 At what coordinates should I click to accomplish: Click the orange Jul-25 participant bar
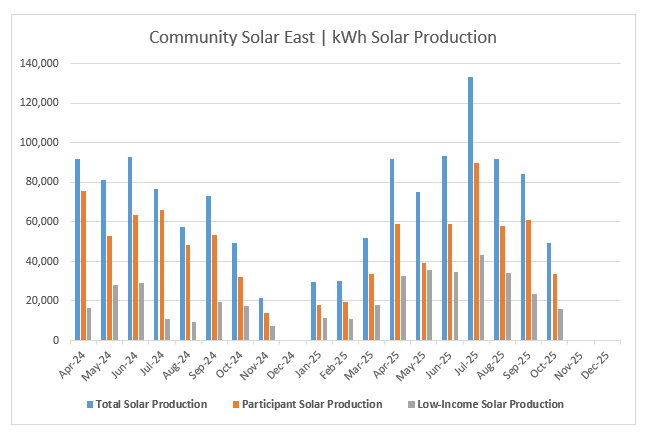[477, 252]
